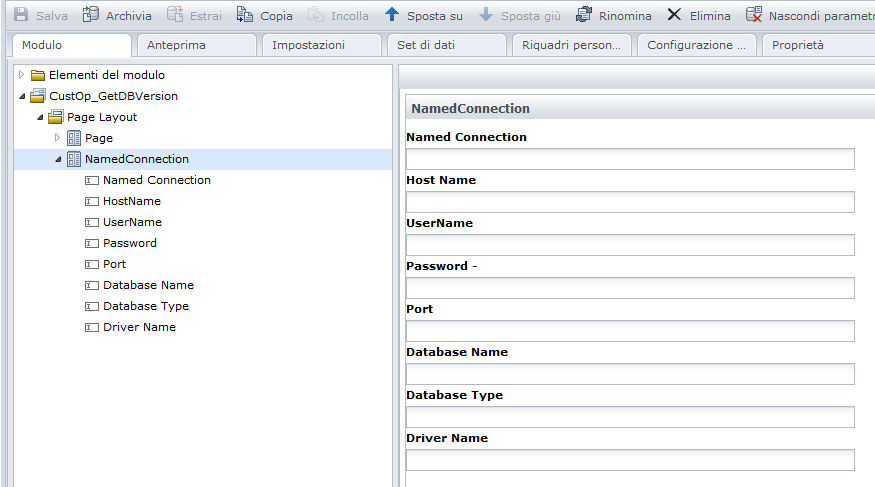Expand the Page tree node
Screen dimensions: 875x487
point(58,138)
